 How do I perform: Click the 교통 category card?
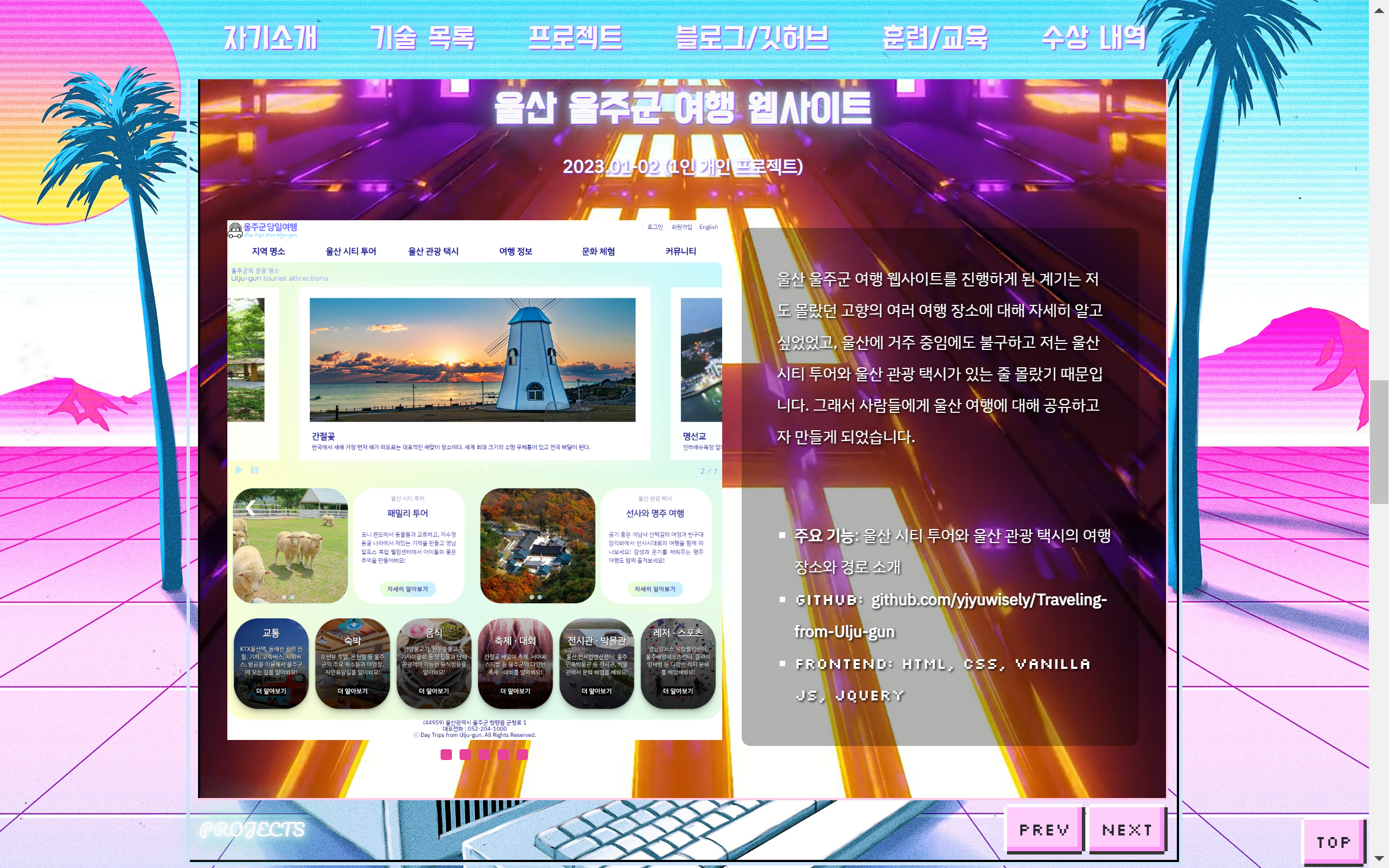[x=271, y=663]
